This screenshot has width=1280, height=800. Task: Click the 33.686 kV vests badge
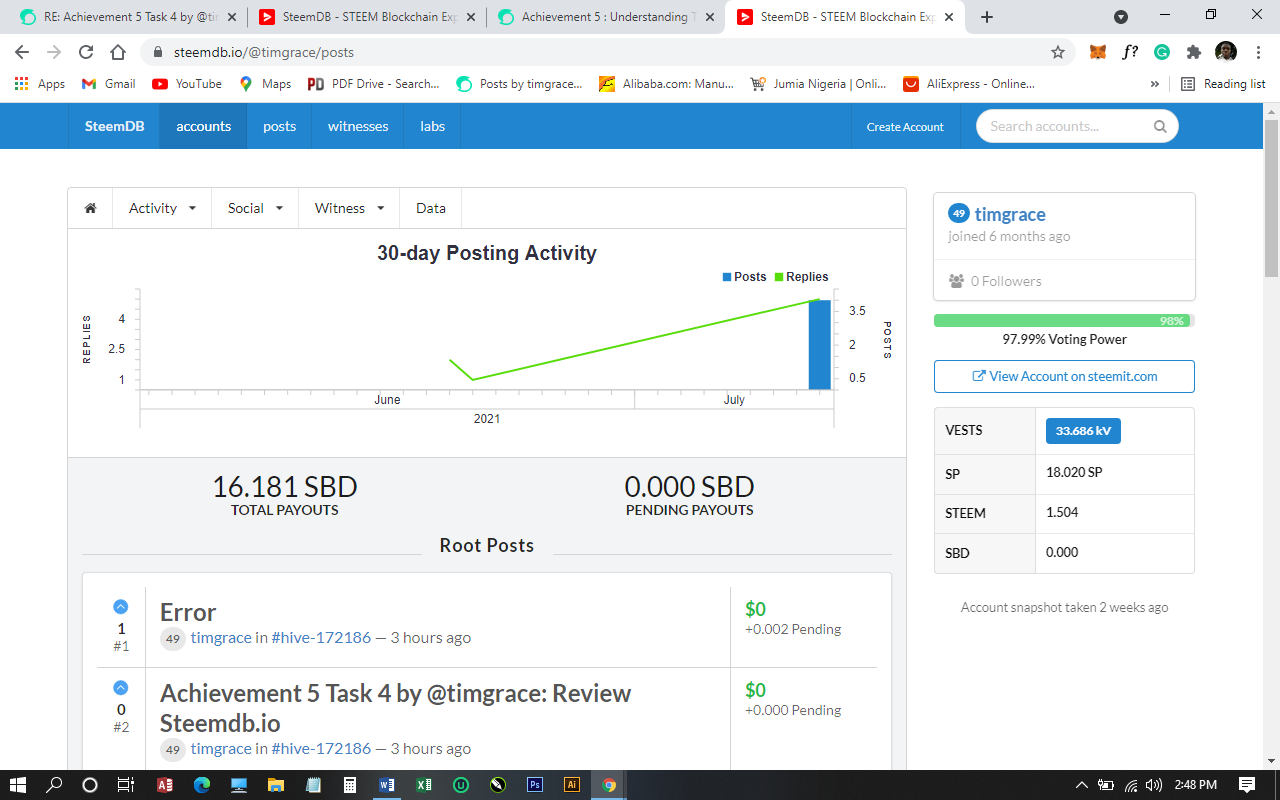click(1083, 431)
